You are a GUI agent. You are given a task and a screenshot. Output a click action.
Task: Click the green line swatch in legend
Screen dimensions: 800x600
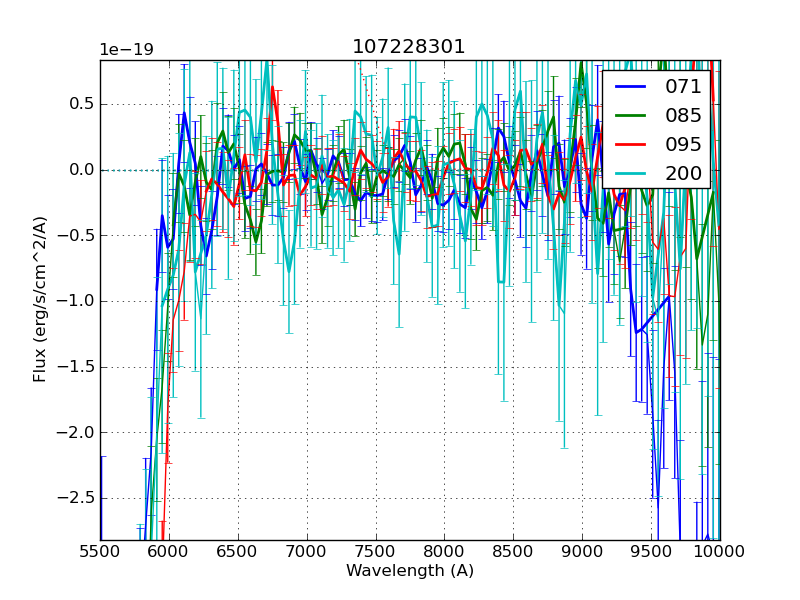pos(630,115)
